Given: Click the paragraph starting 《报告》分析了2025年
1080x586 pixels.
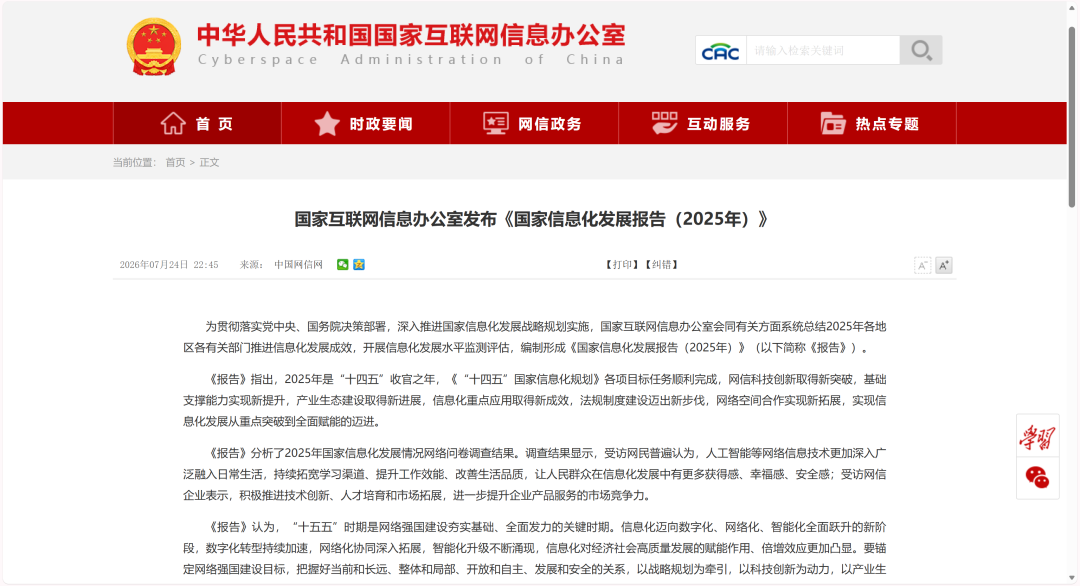Looking at the screenshot, I should coord(534,474).
